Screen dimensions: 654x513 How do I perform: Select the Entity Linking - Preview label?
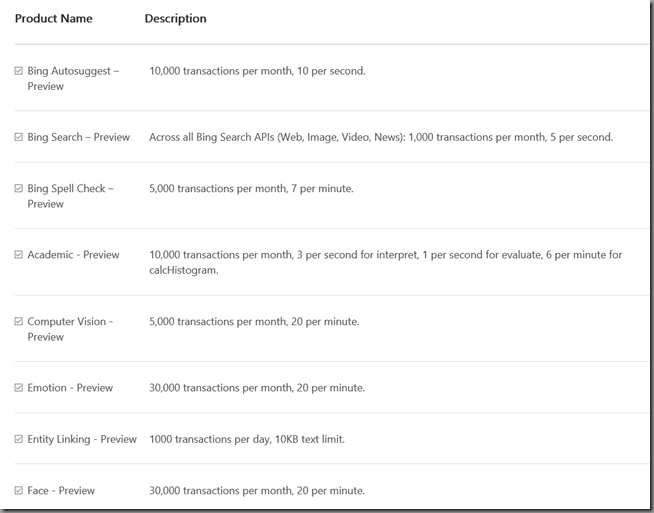click(x=82, y=439)
